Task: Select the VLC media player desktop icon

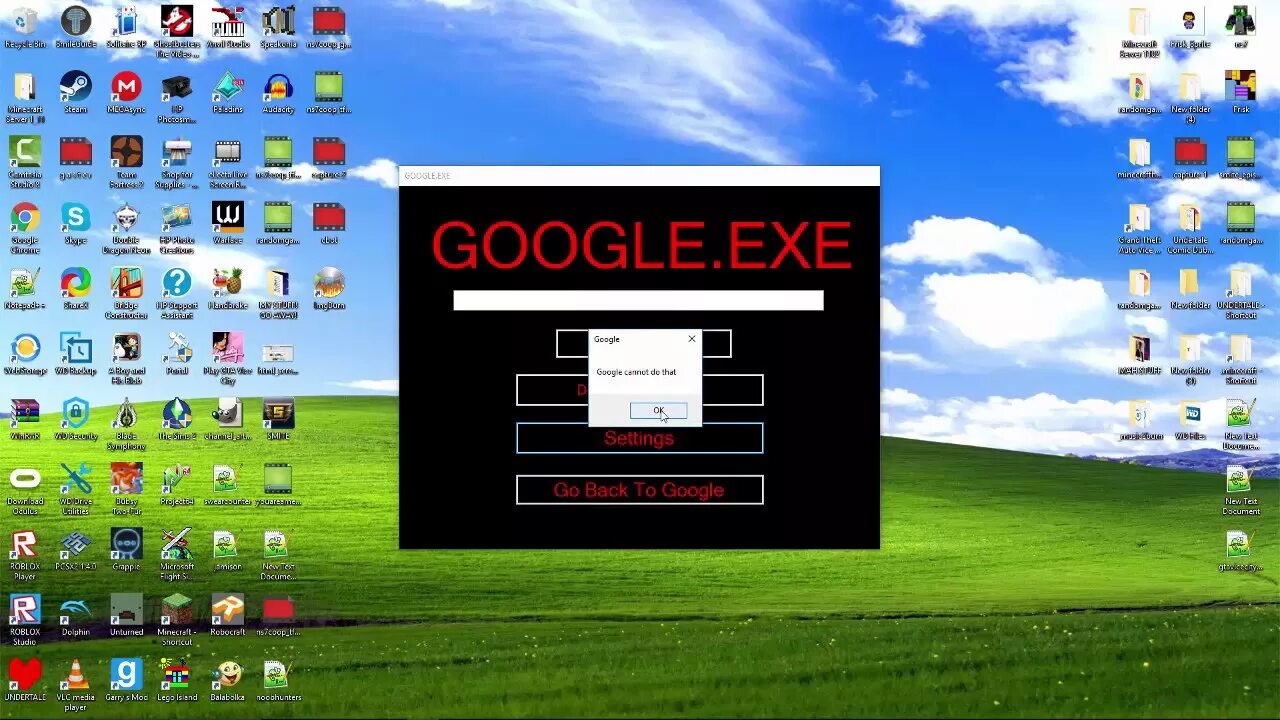Action: [x=76, y=685]
